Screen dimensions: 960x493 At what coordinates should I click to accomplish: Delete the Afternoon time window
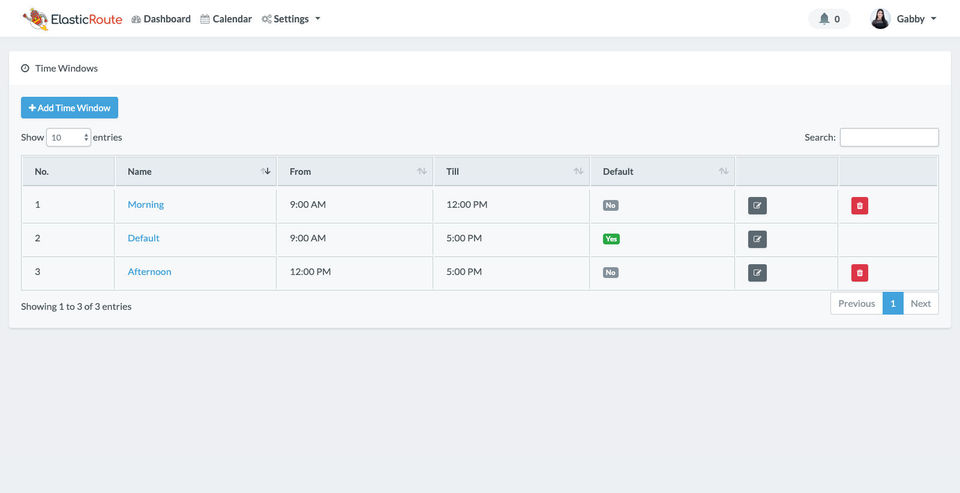pyautogui.click(x=860, y=273)
